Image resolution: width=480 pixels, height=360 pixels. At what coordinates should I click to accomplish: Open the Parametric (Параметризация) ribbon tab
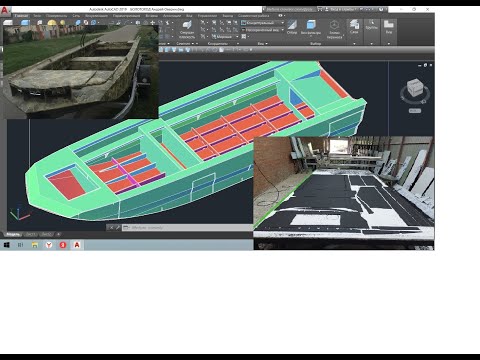126,16
